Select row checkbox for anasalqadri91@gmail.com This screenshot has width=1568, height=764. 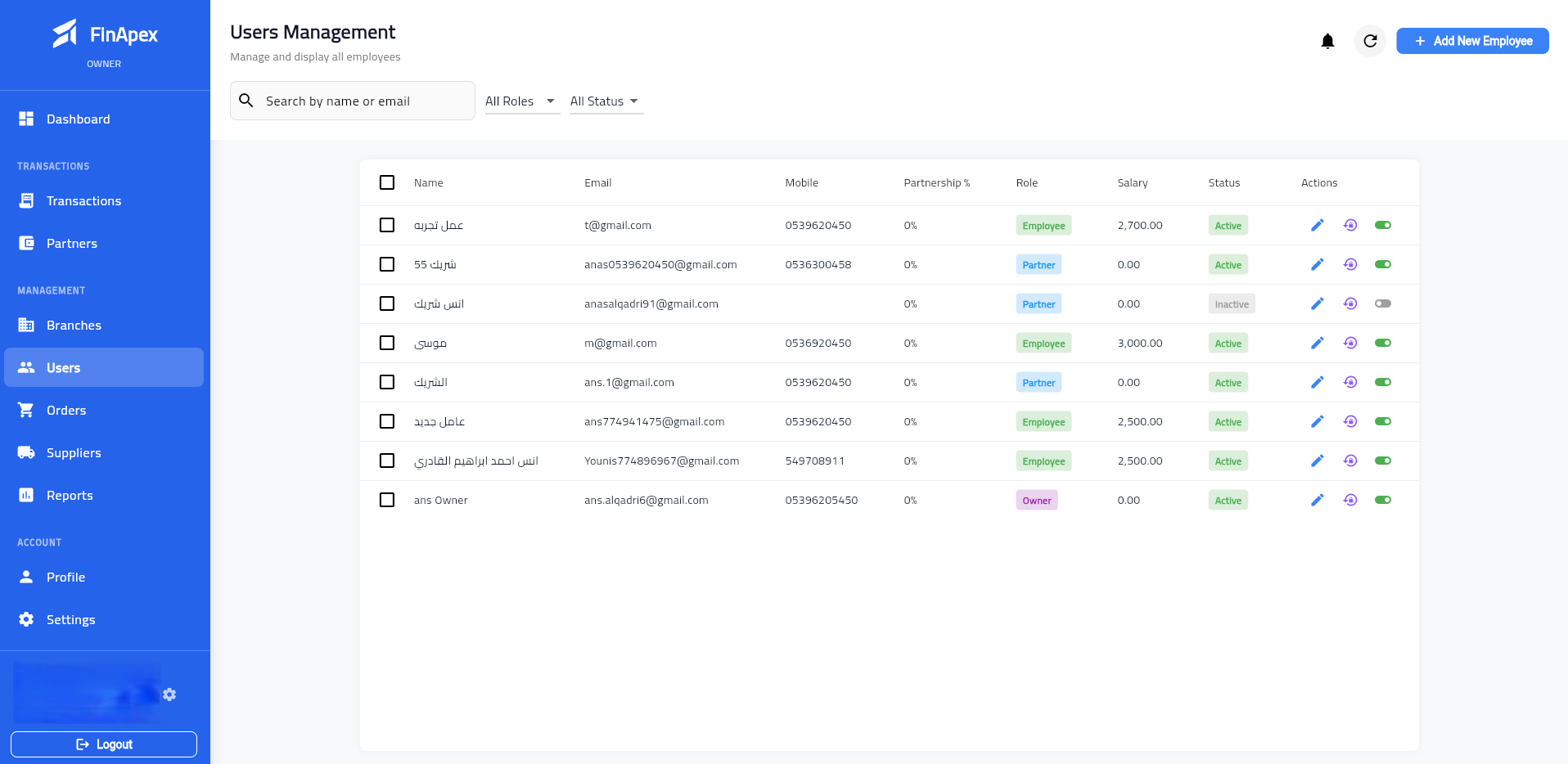click(x=387, y=303)
